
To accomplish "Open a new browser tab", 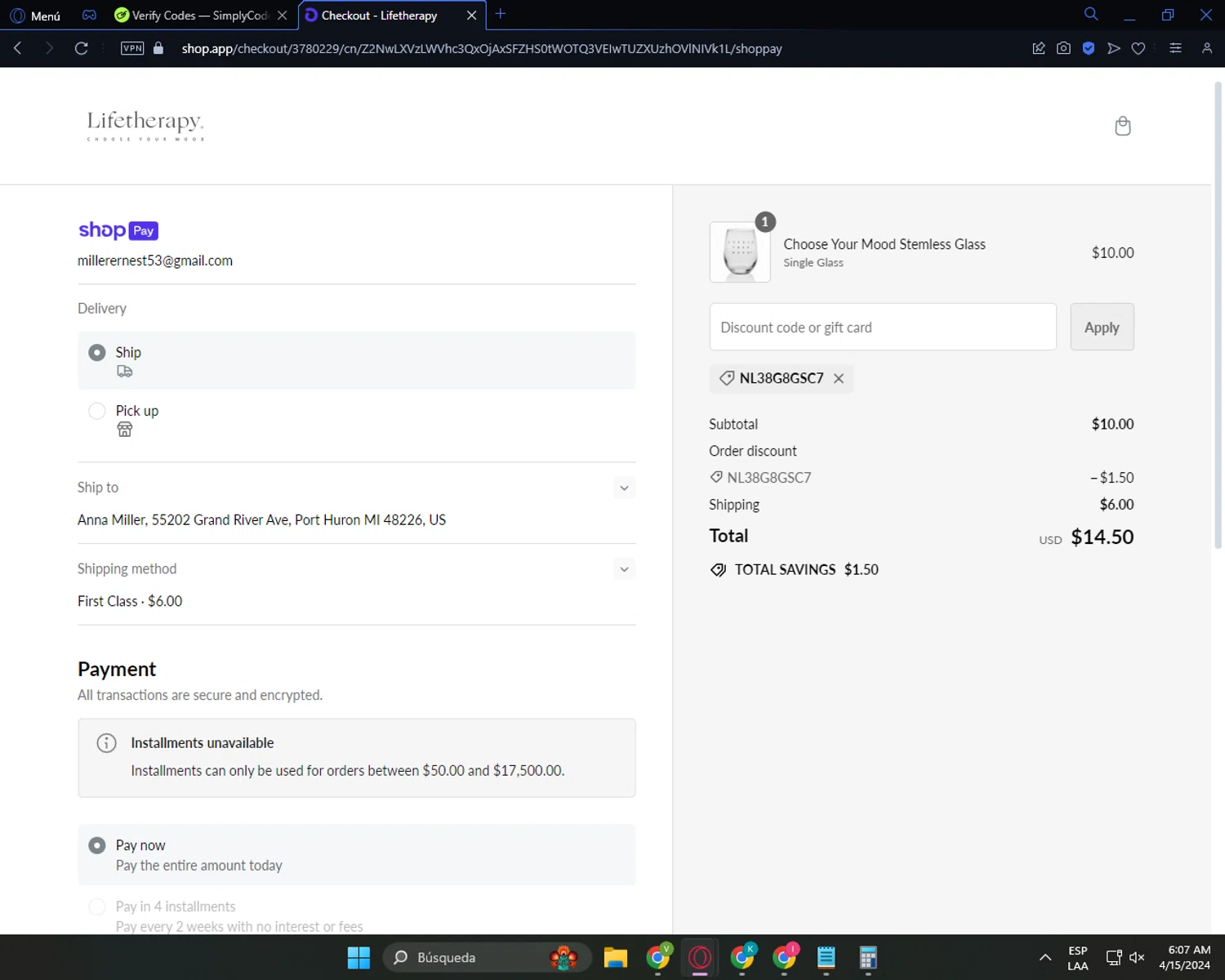I will 501,14.
